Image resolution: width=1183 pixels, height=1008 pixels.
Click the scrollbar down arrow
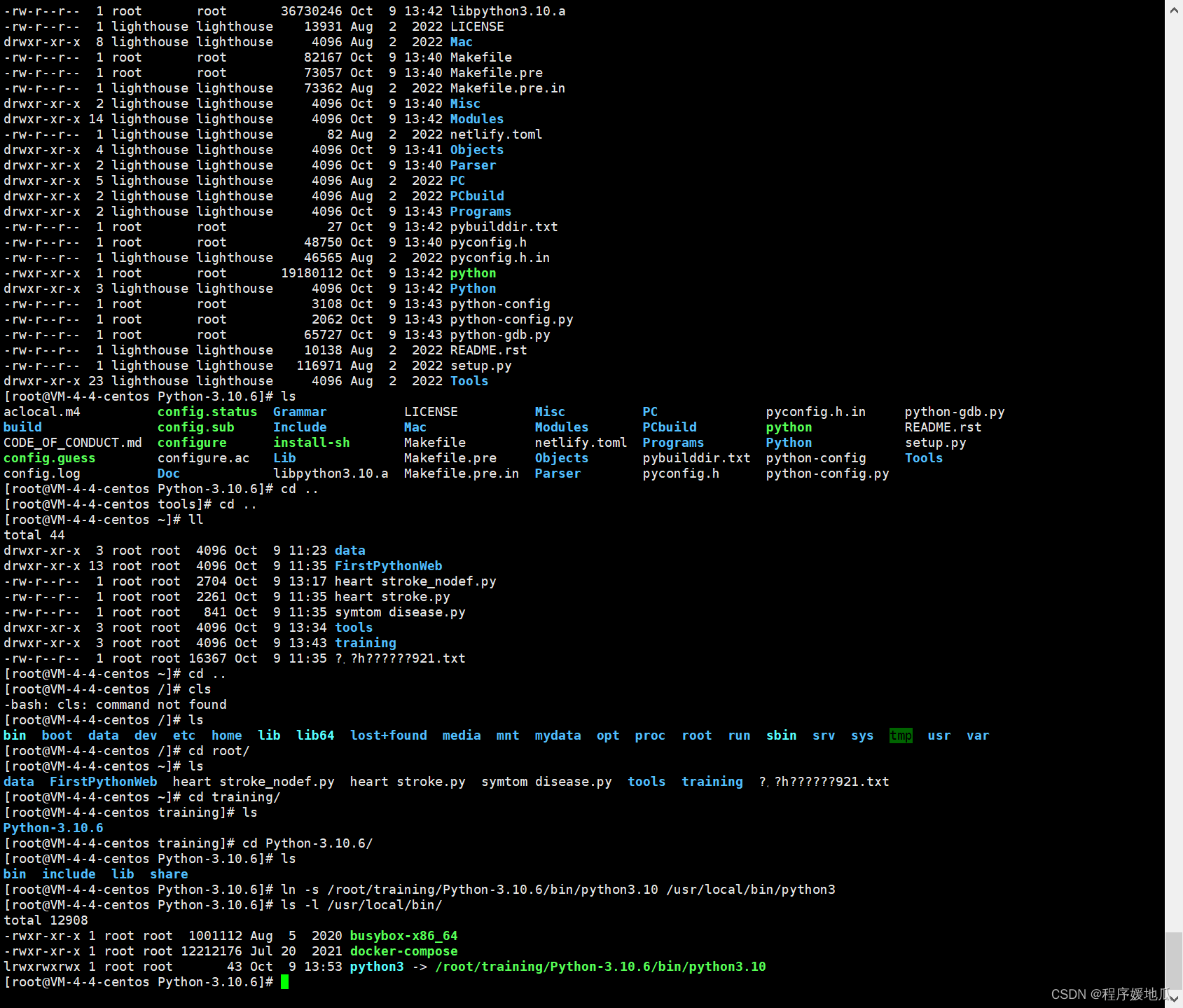[x=1174, y=998]
